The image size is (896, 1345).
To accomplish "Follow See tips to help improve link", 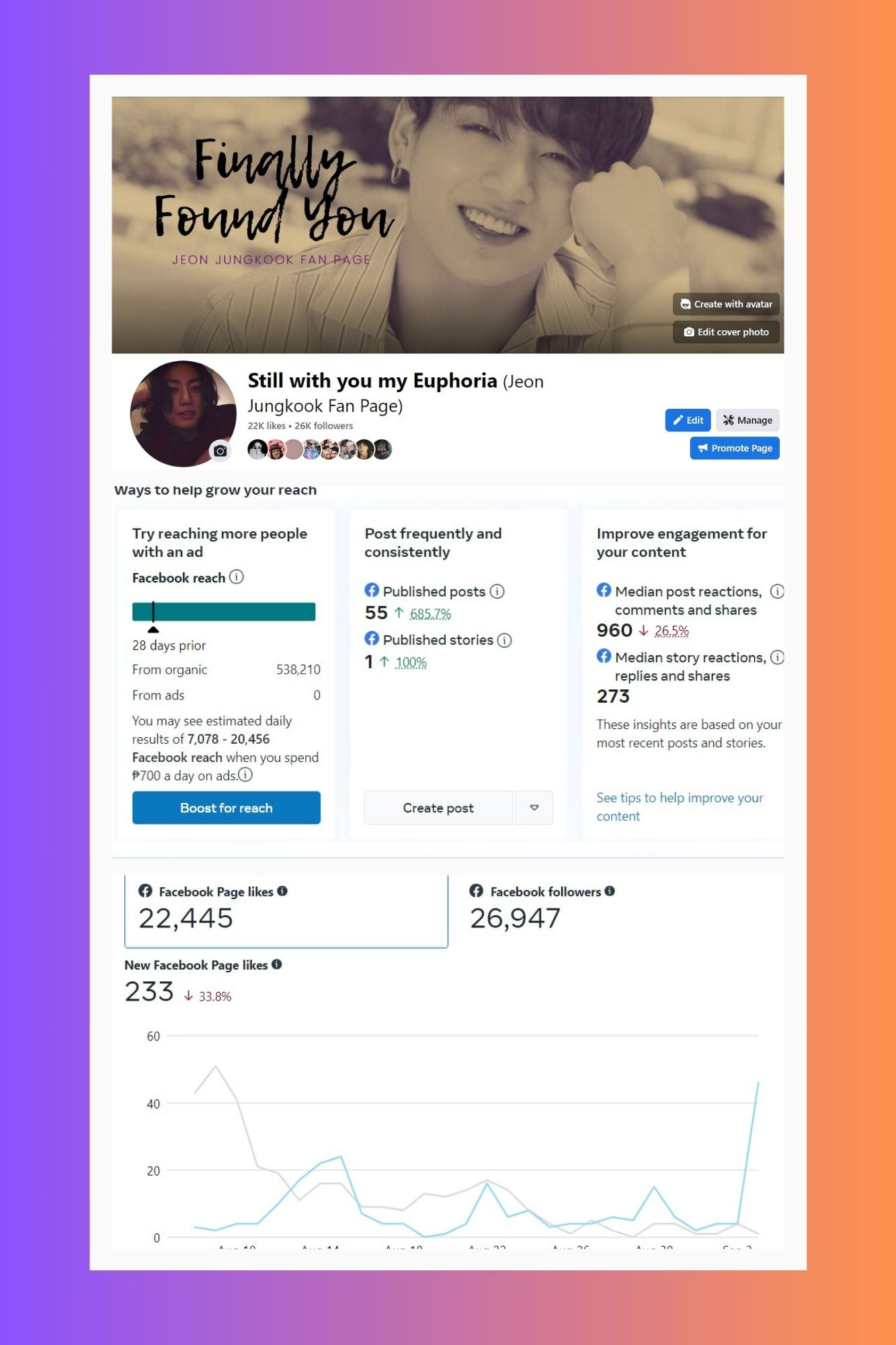I will point(680,806).
